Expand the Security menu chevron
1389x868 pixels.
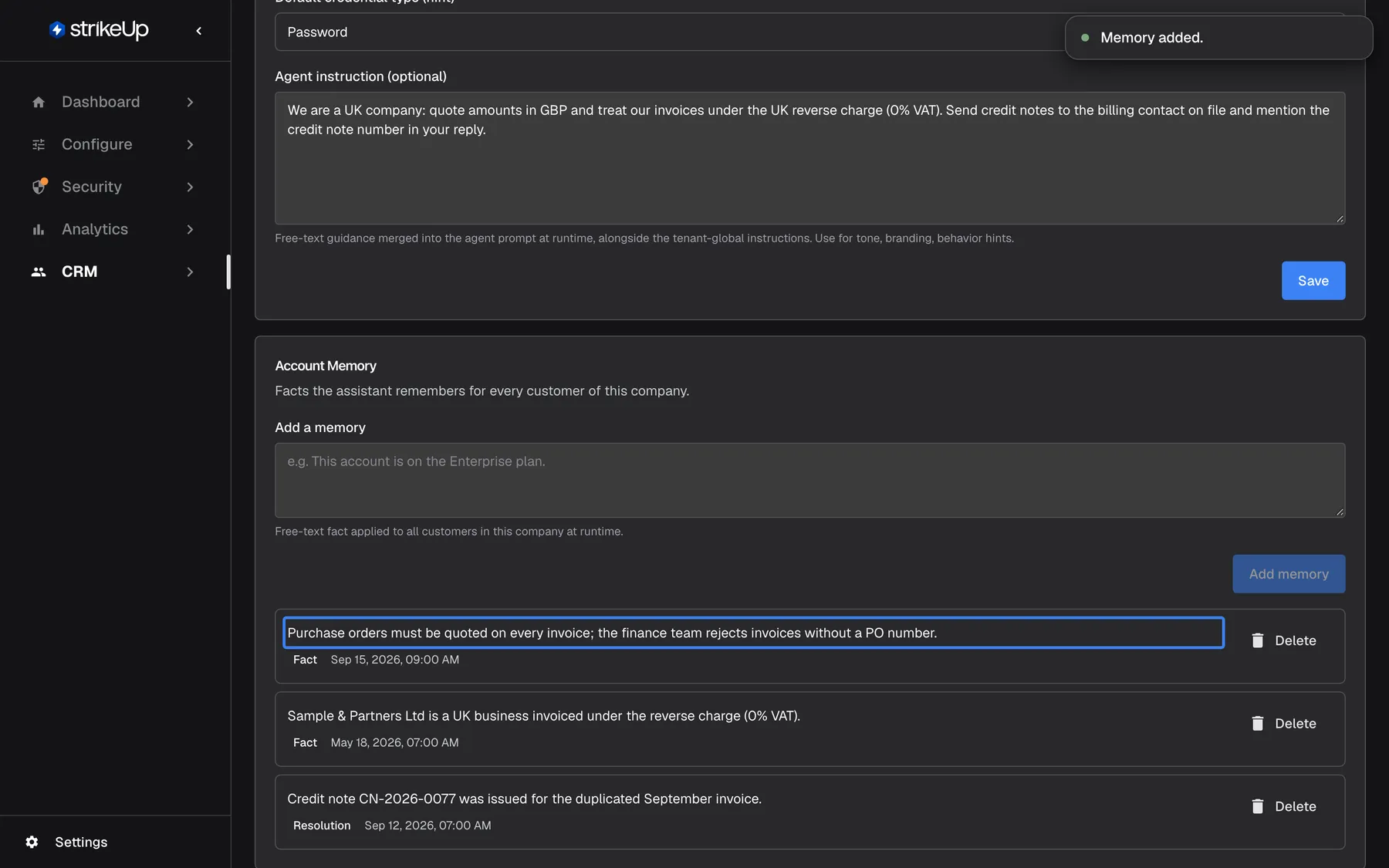pyautogui.click(x=190, y=187)
